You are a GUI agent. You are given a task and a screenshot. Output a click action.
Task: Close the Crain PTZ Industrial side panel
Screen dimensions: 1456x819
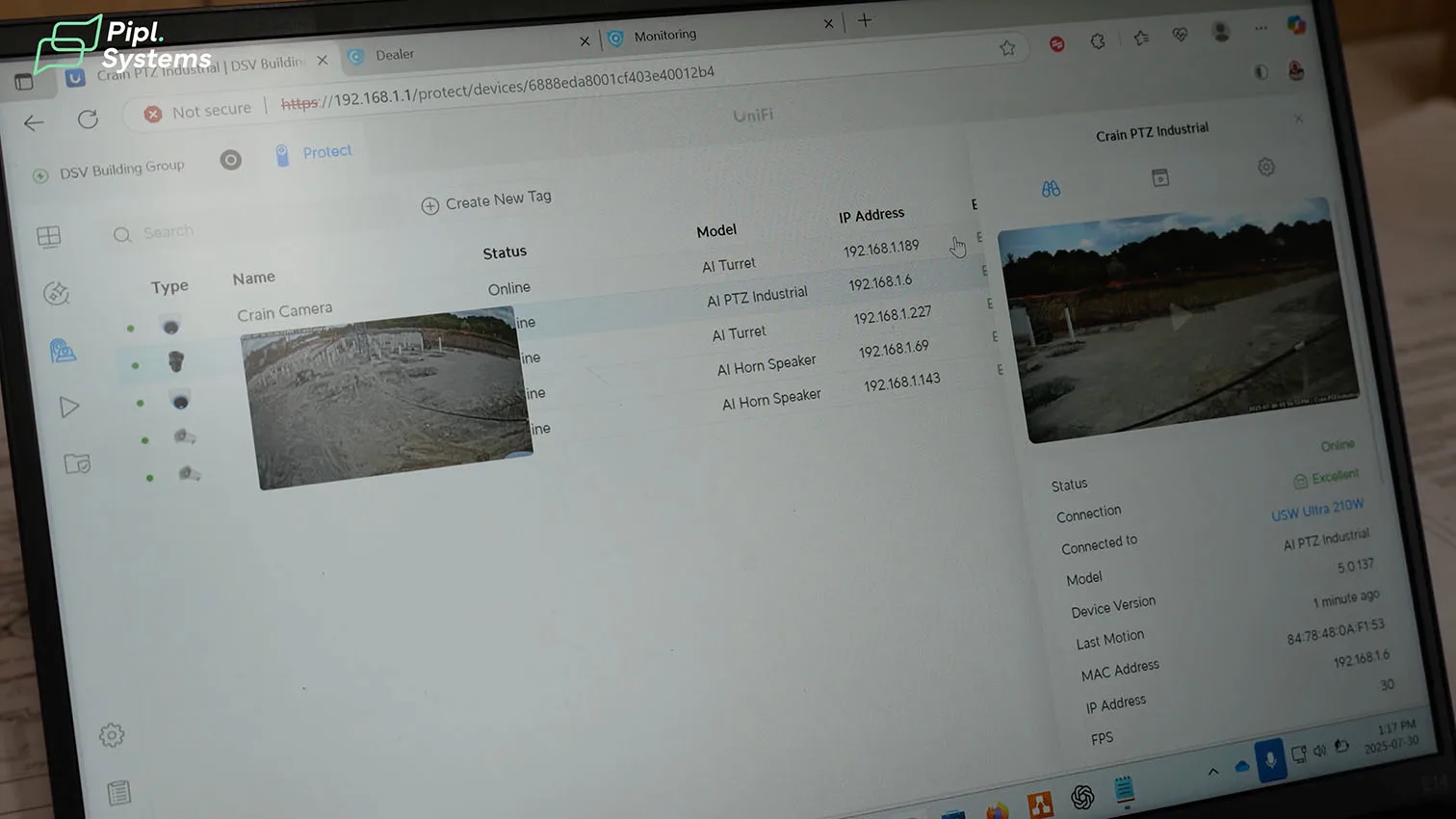1299,119
